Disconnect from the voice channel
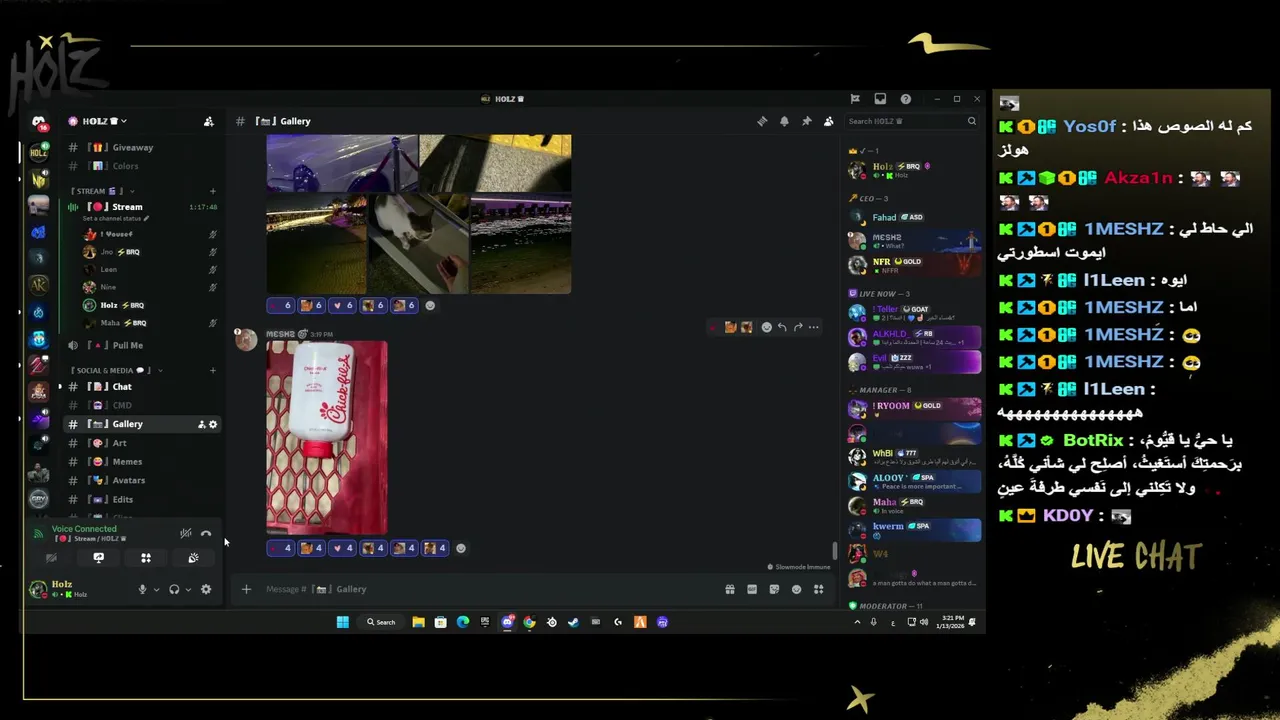Viewport: 1280px width, 720px height. pos(206,533)
